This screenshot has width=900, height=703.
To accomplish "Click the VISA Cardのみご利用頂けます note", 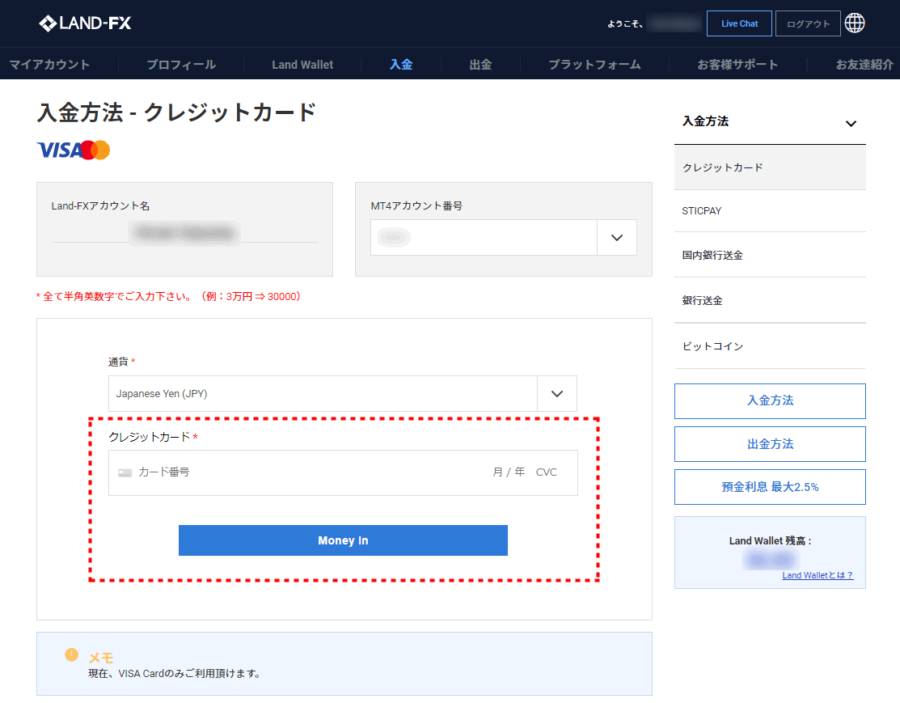I will point(174,674).
